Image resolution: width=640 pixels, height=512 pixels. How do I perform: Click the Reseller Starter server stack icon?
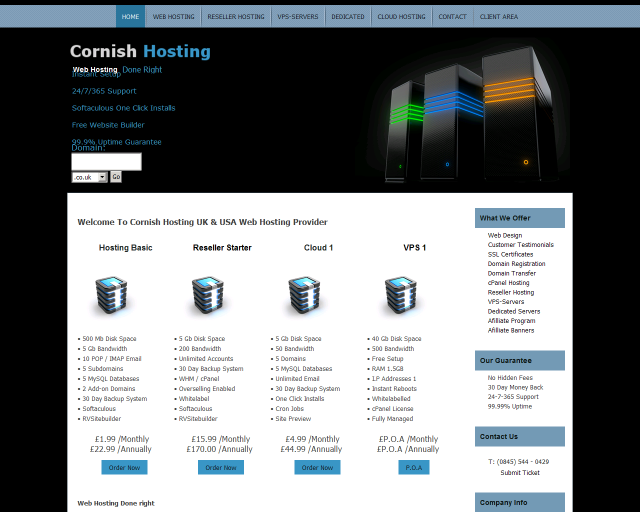pos(208,295)
